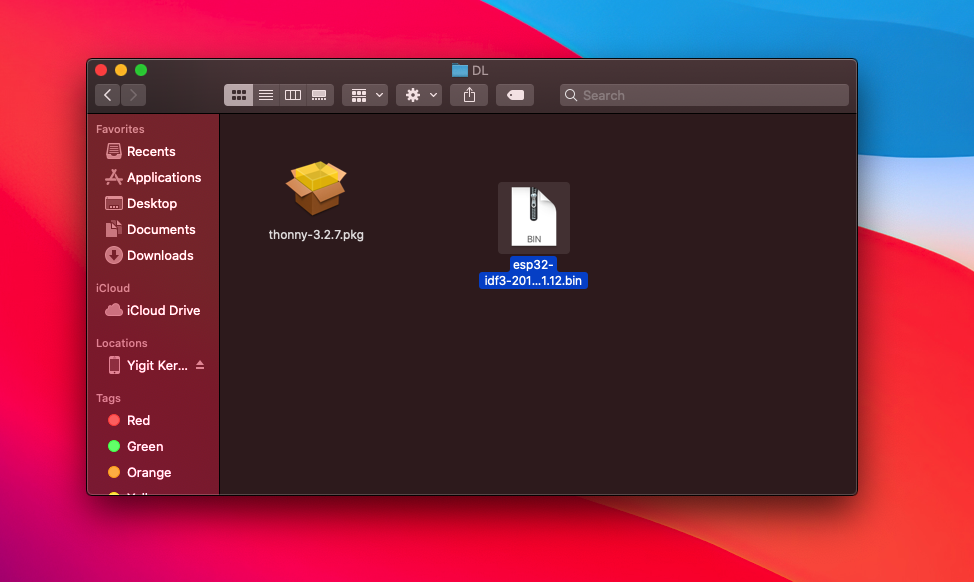Filter by the Red tag
This screenshot has height=582, width=974.
click(129, 421)
